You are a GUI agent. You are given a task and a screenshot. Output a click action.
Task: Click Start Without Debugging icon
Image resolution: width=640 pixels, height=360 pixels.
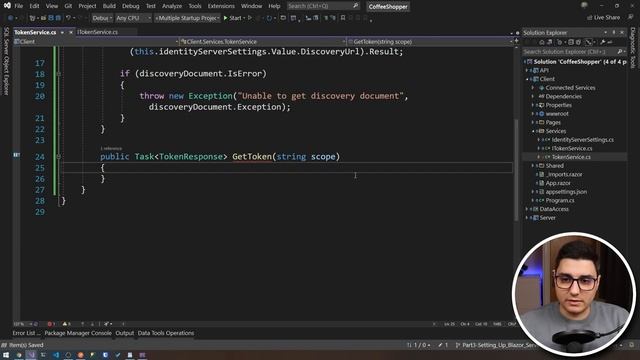coord(250,18)
